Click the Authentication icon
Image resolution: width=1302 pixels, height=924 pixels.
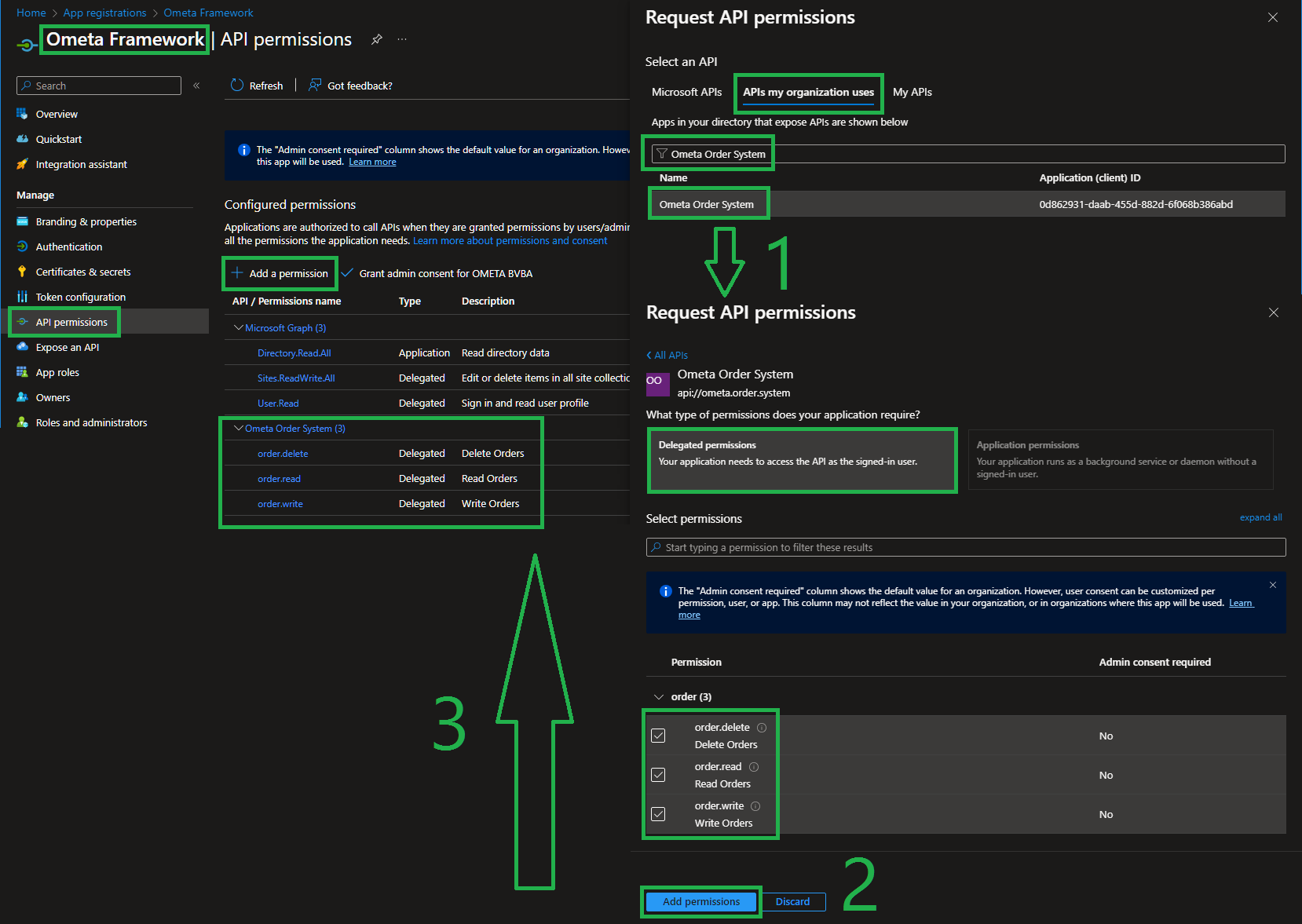pyautogui.click(x=22, y=247)
